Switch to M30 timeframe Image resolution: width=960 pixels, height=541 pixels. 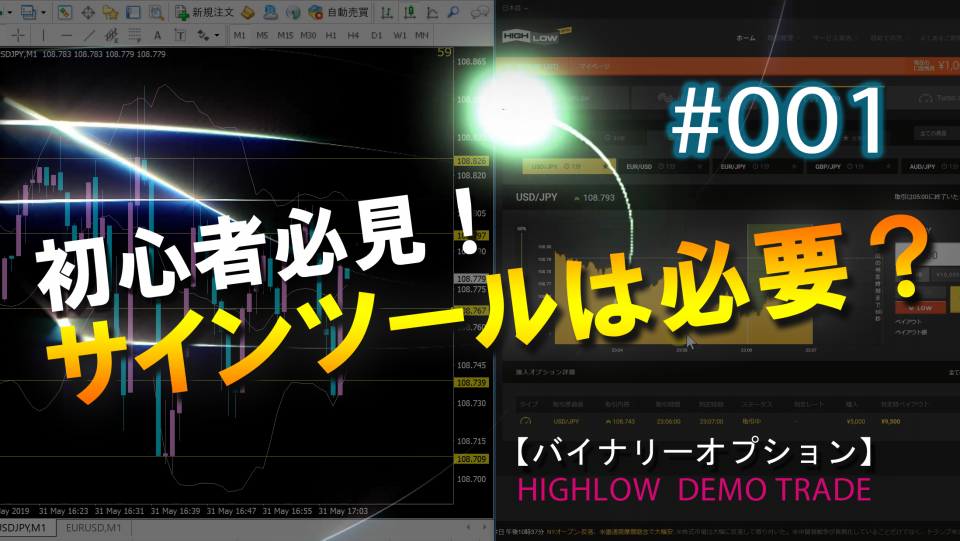pyautogui.click(x=308, y=35)
